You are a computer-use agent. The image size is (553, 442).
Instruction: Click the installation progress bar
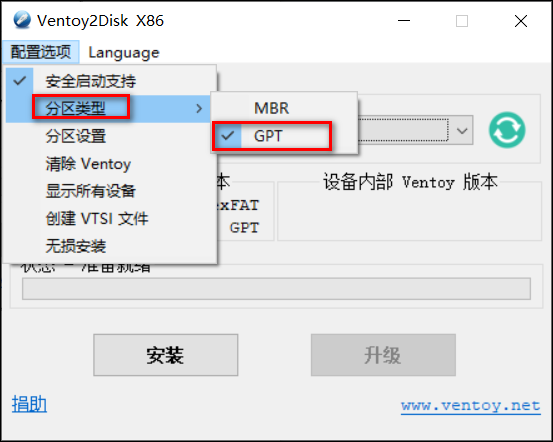click(x=276, y=289)
